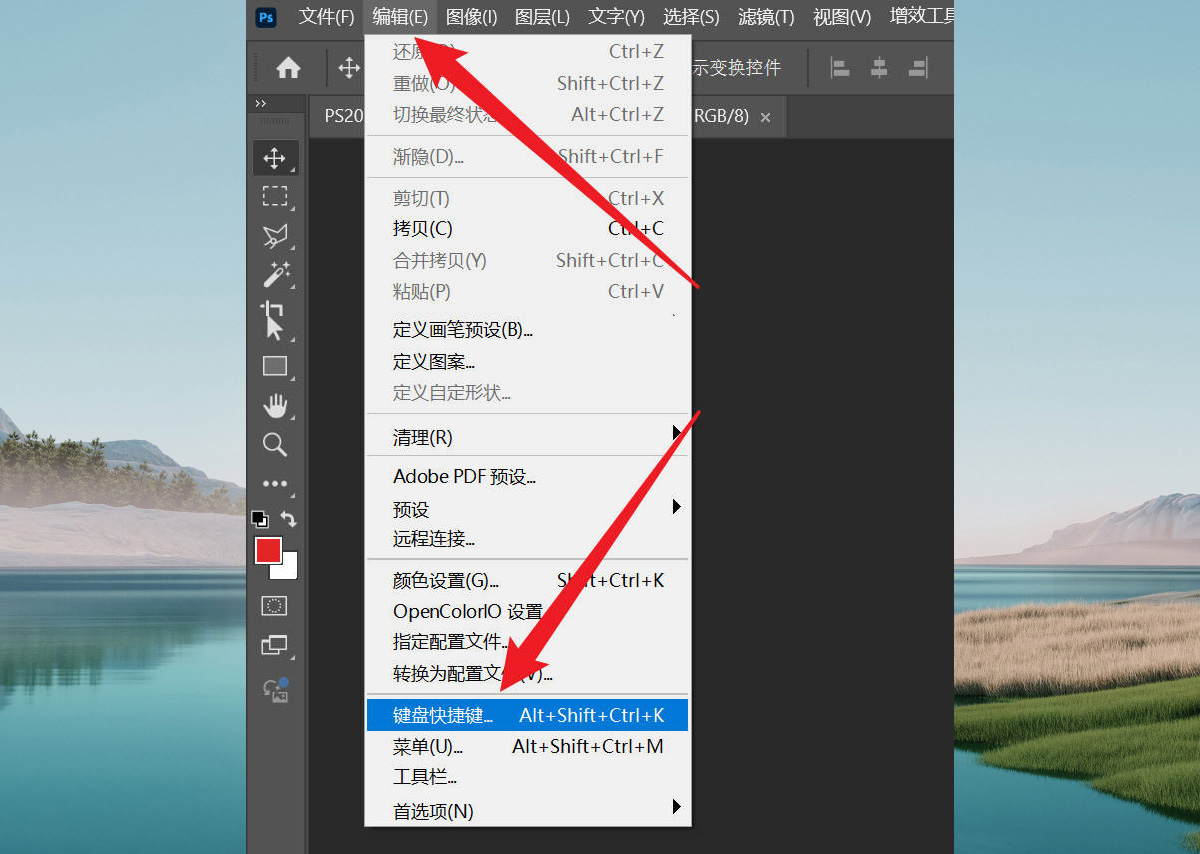Image resolution: width=1200 pixels, height=854 pixels.
Task: Open the 增效工具 menu
Action: coord(921,17)
